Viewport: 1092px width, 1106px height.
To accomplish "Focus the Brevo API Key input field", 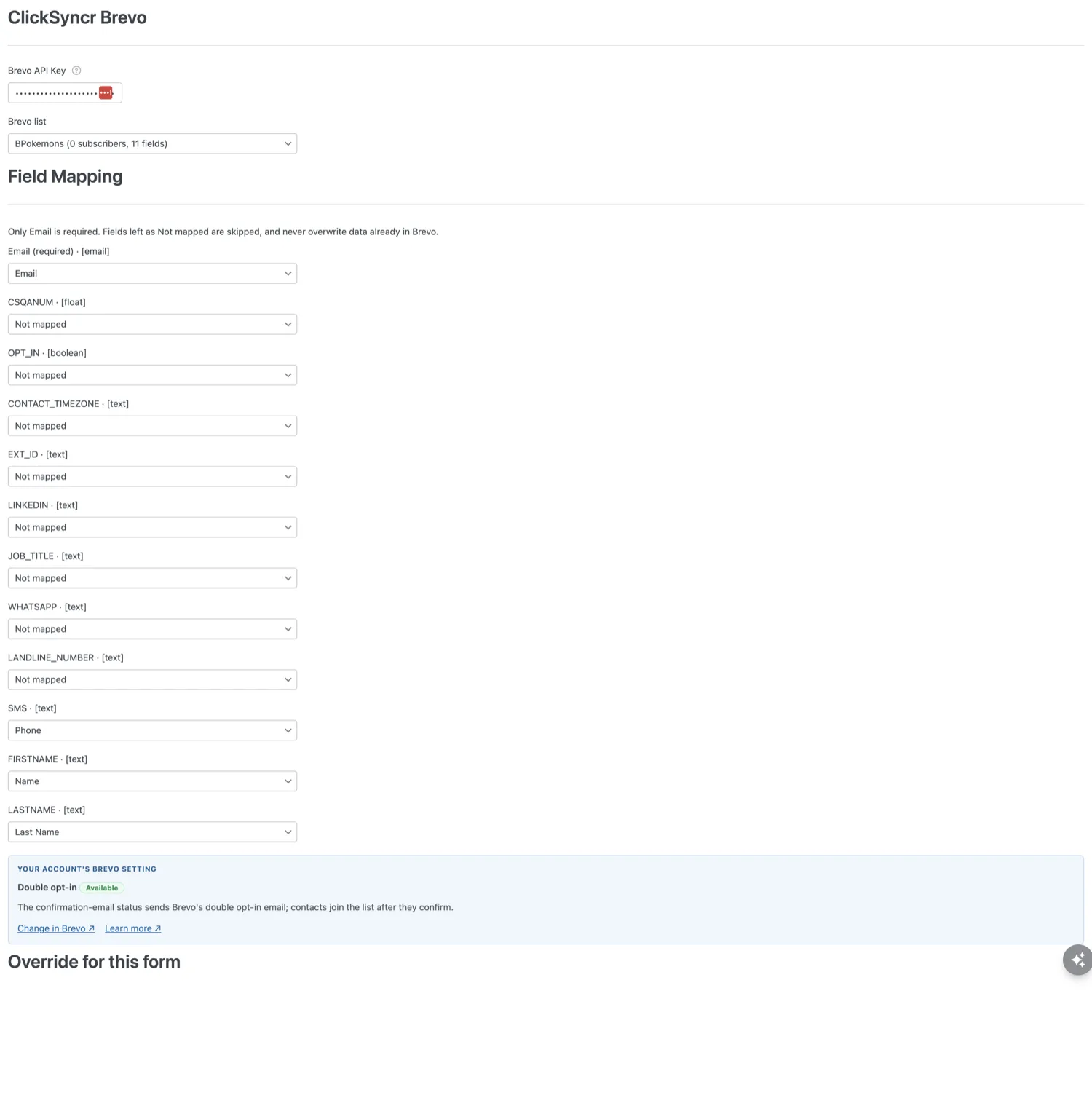I will click(65, 92).
